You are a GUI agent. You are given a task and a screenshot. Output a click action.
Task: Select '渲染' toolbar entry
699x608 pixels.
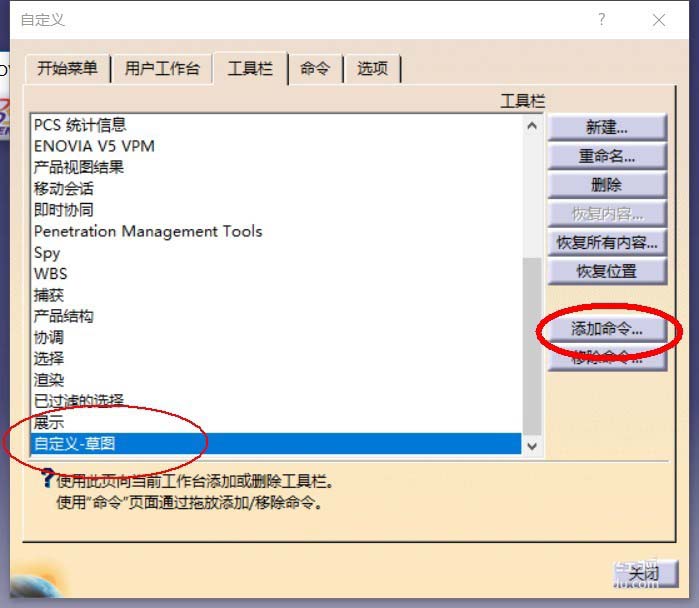[x=276, y=380]
